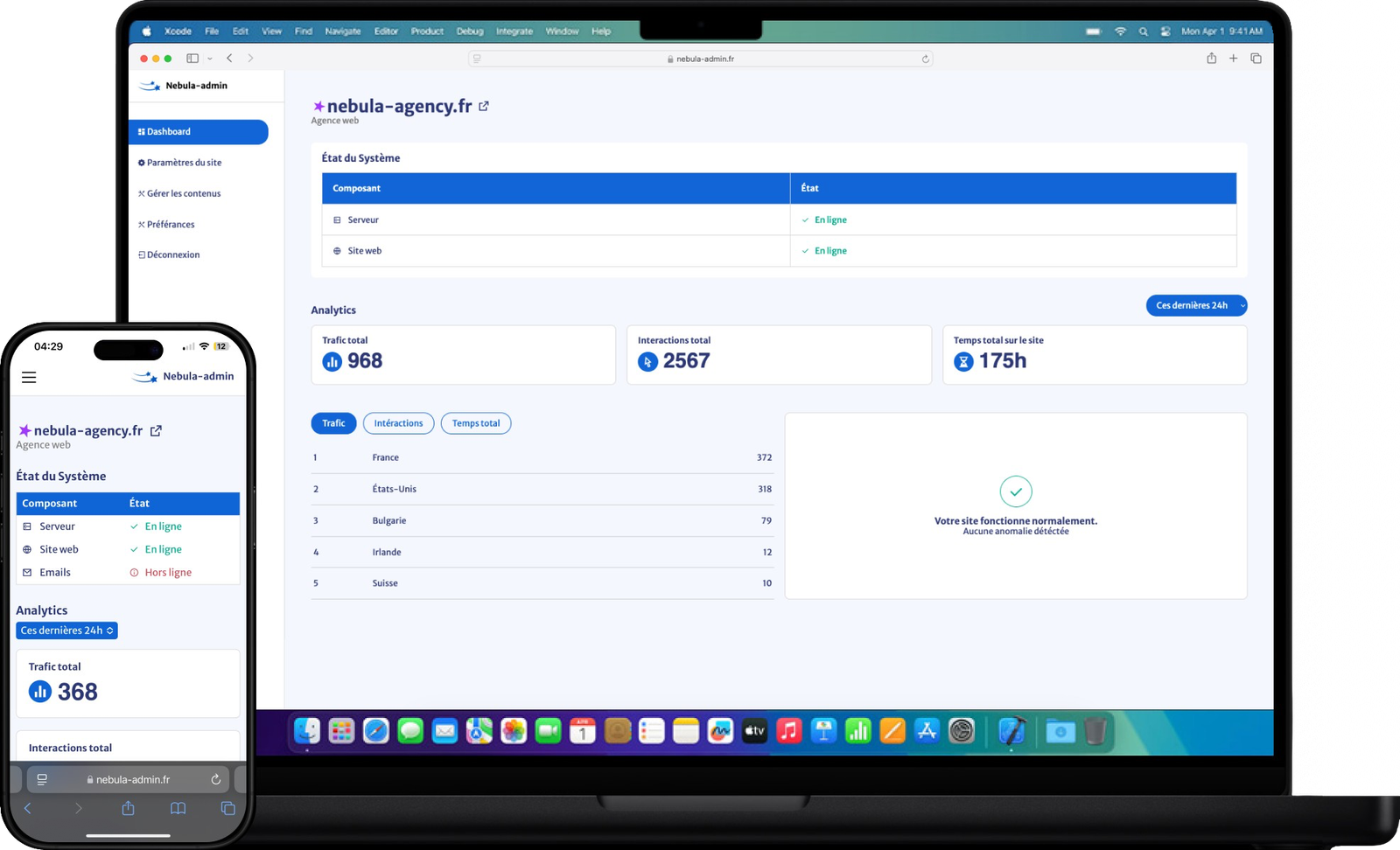Click the hamburger menu icon on phone
The image size is (1400, 850).
(x=29, y=378)
